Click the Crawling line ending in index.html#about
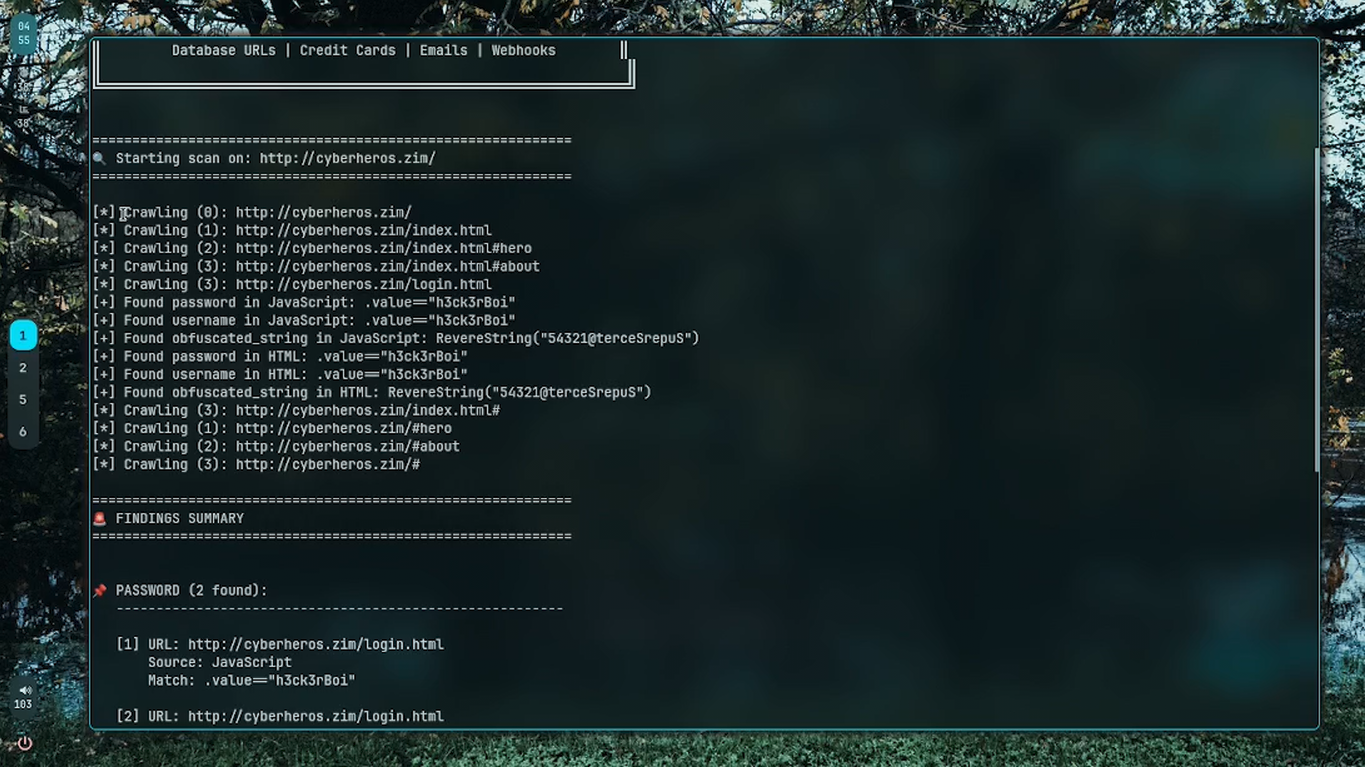The image size is (1365, 767). [x=316, y=267]
